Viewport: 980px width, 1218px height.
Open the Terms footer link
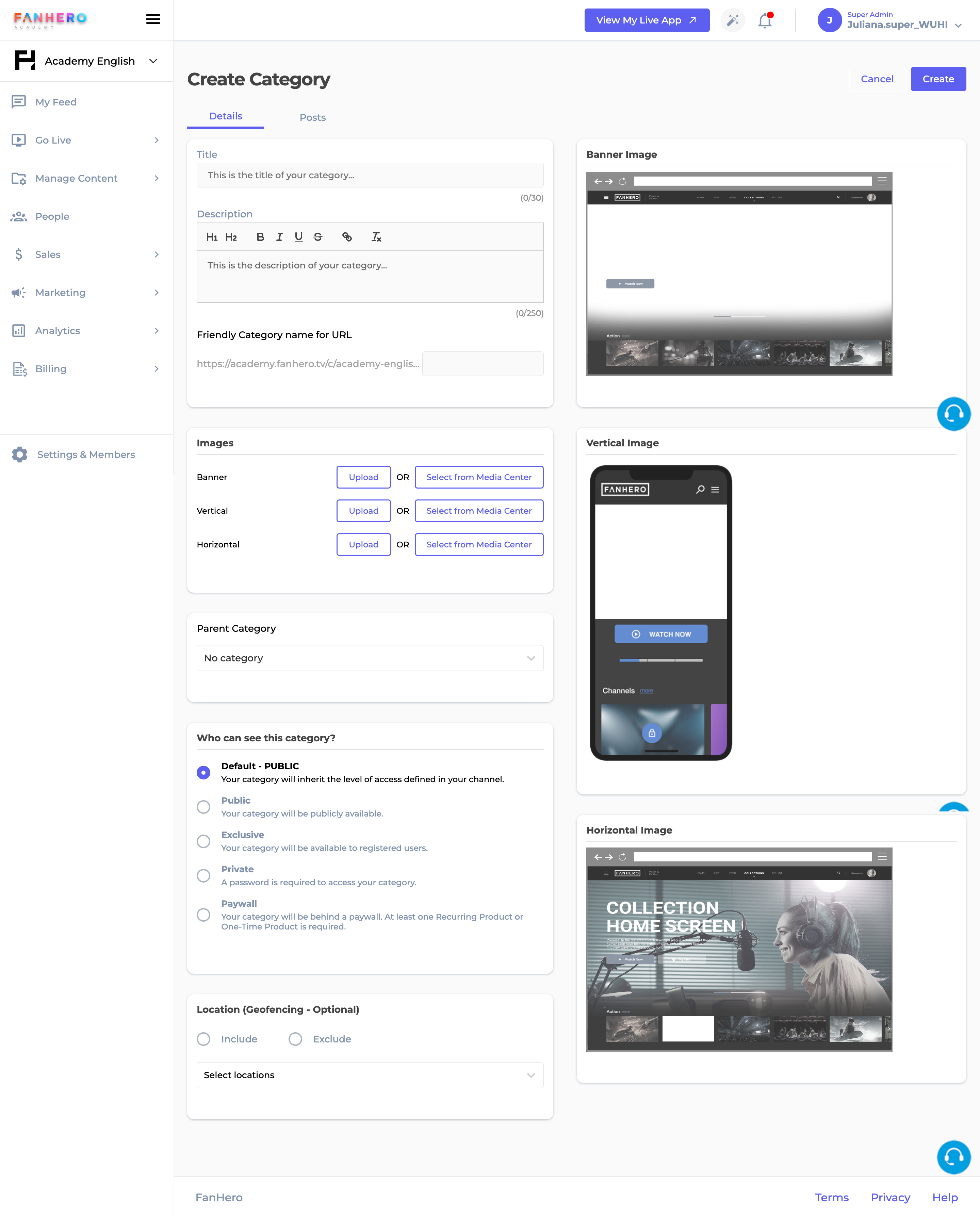click(x=831, y=1198)
